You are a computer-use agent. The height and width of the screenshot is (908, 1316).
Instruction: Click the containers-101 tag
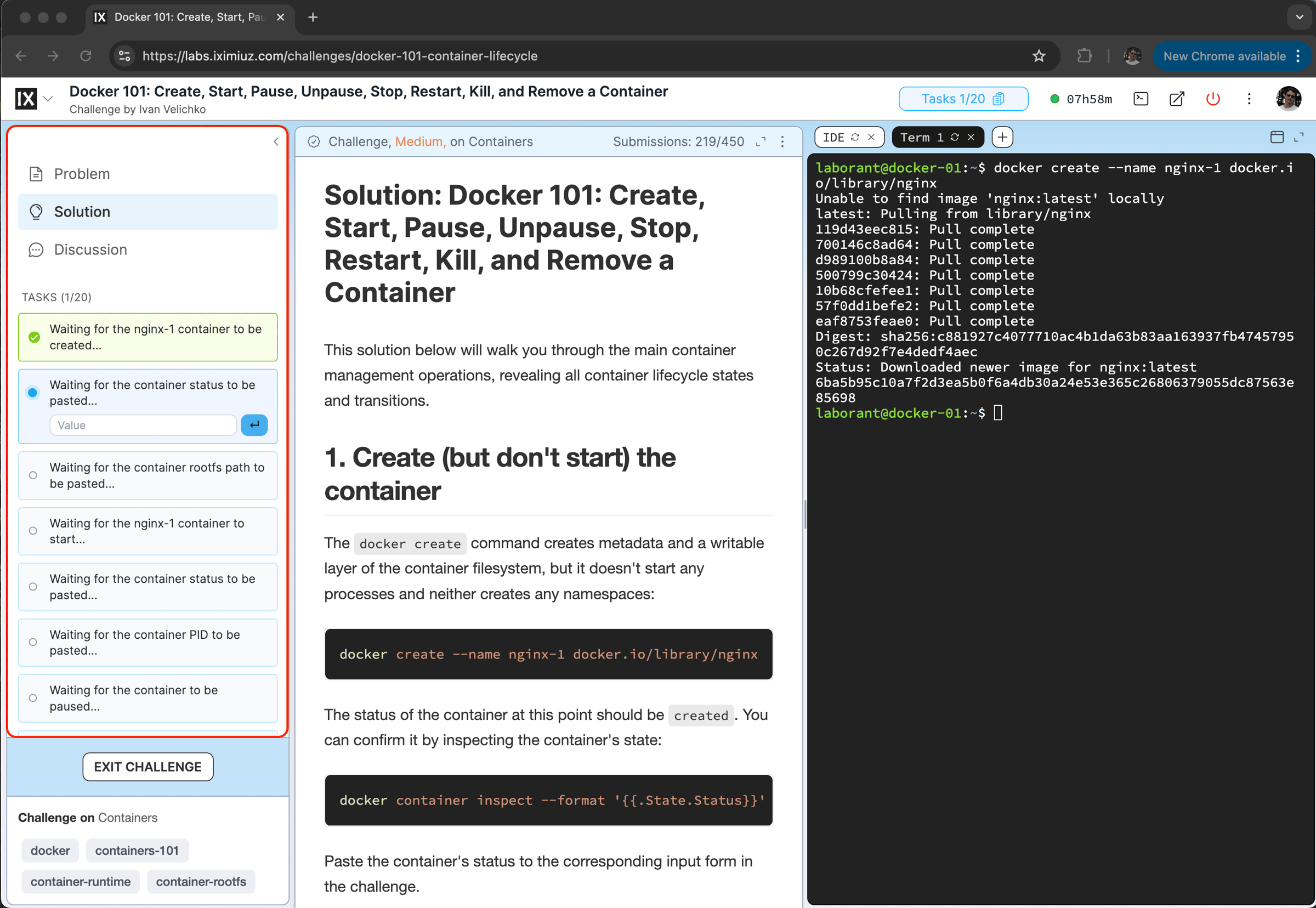tap(137, 850)
